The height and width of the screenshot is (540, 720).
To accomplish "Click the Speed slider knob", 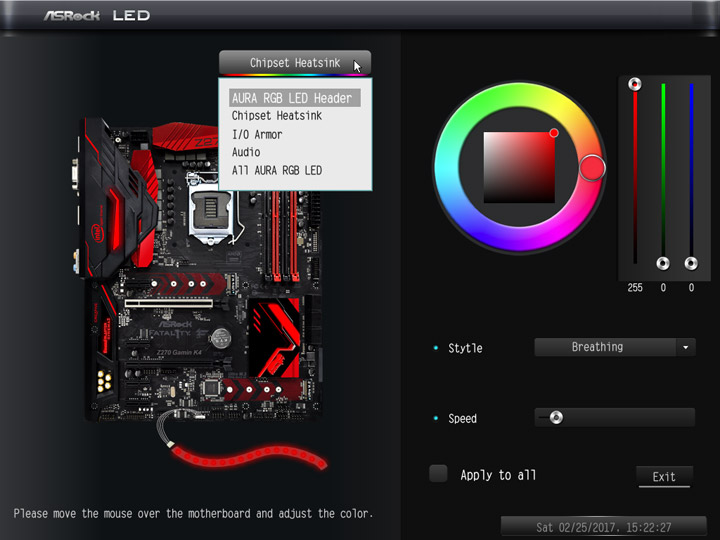I will coord(556,417).
